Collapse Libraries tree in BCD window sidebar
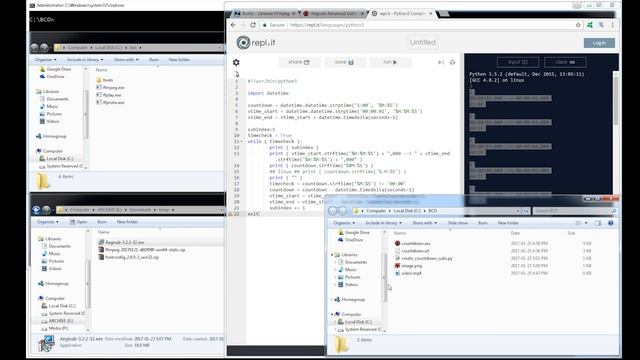This screenshot has height=360, width=640. [x=332, y=255]
